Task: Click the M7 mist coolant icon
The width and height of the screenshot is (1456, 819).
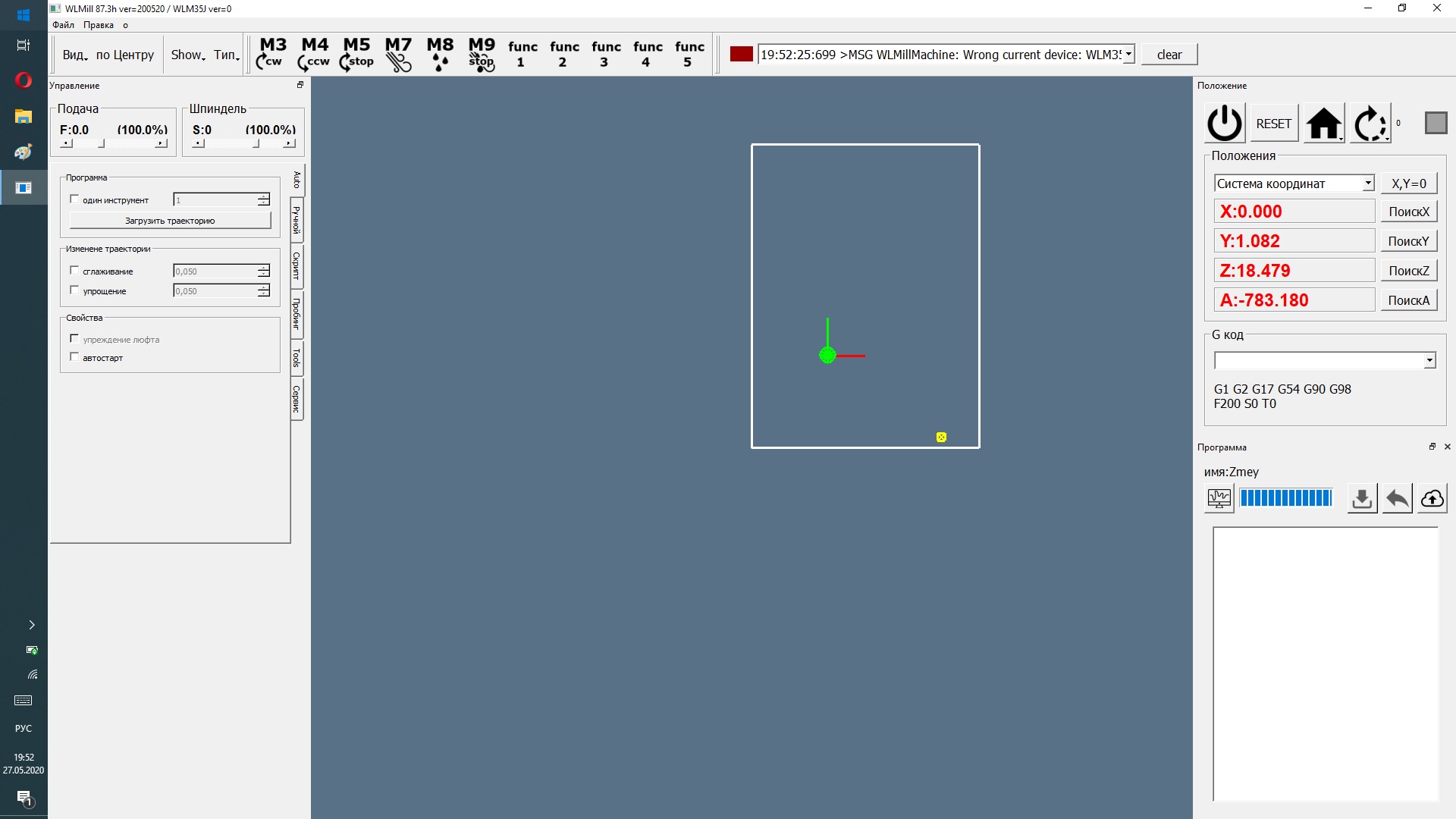Action: [x=398, y=54]
